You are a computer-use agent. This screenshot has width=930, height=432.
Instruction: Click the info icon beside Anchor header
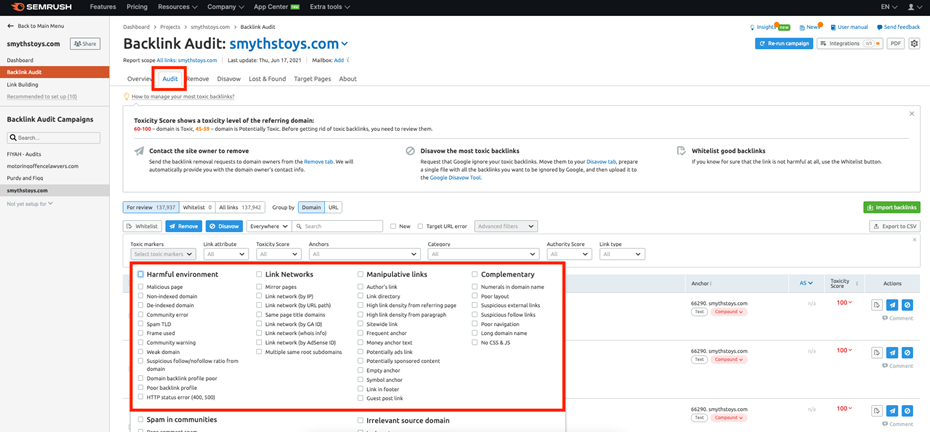[711, 284]
